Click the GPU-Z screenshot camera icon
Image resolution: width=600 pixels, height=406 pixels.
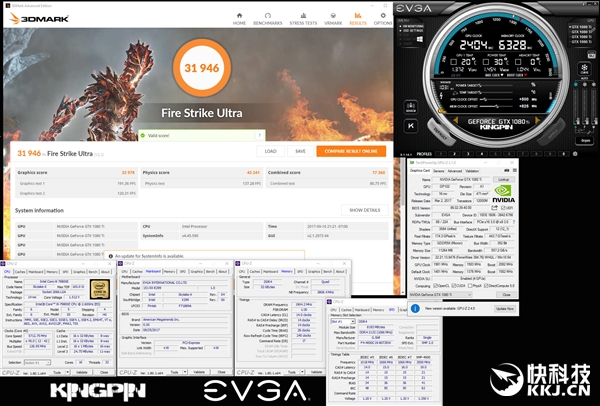pyautogui.click(x=507, y=170)
